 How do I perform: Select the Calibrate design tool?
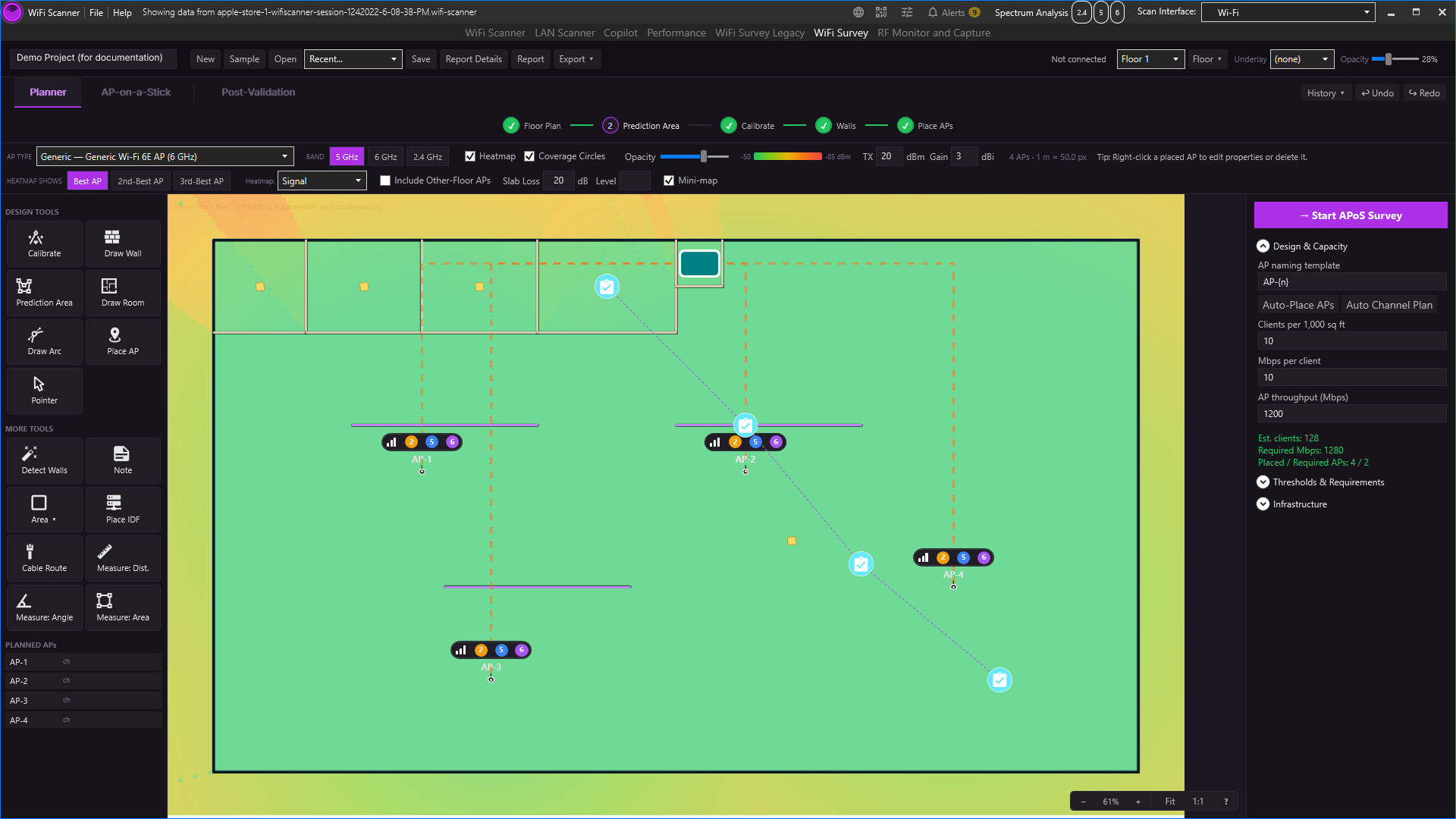coord(45,243)
